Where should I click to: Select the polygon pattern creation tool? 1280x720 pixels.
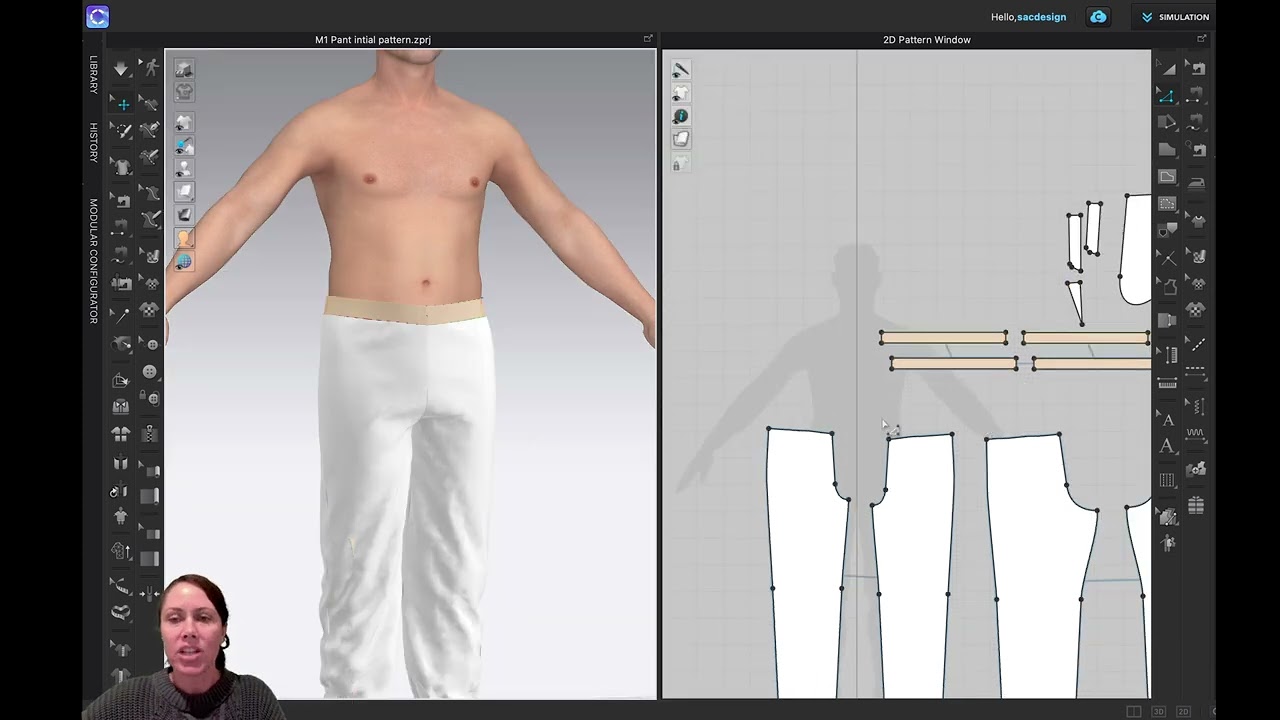click(x=1167, y=150)
